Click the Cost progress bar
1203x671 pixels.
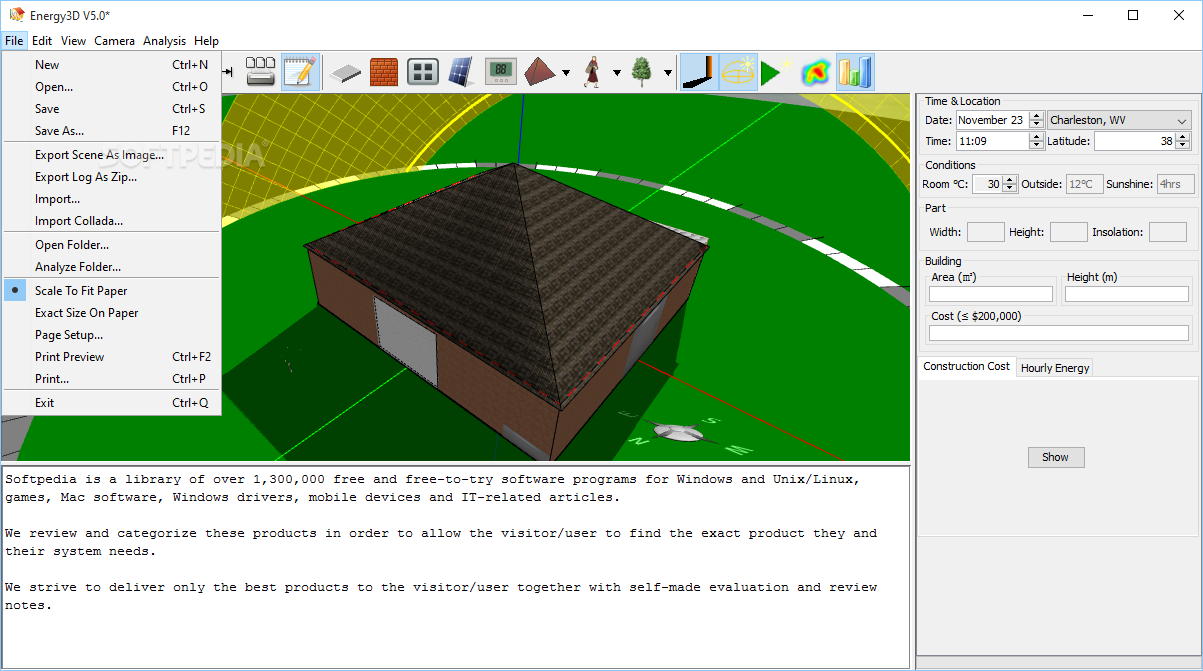1059,333
